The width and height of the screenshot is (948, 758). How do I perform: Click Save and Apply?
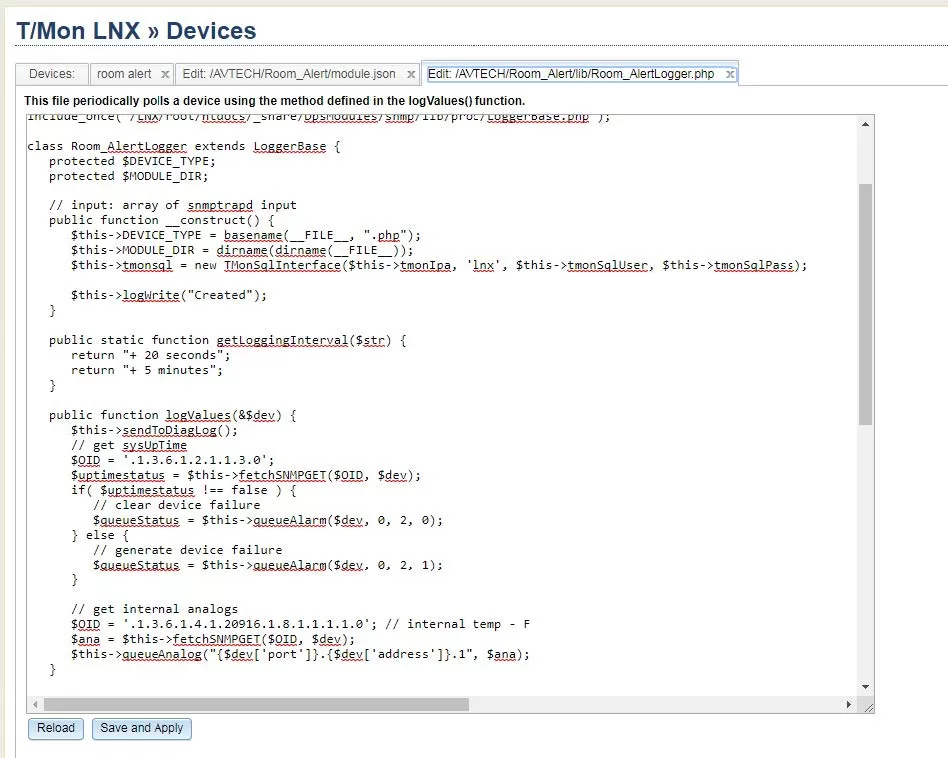(141, 728)
